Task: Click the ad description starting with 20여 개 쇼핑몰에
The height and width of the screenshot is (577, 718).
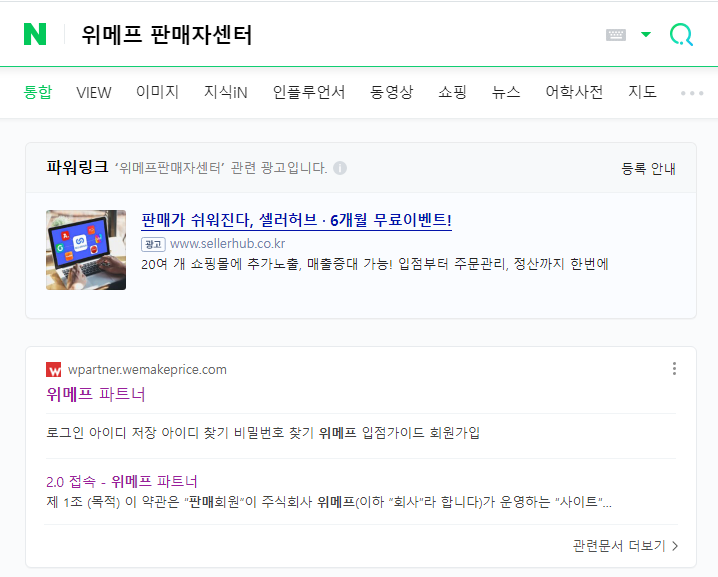Action: tap(375, 264)
